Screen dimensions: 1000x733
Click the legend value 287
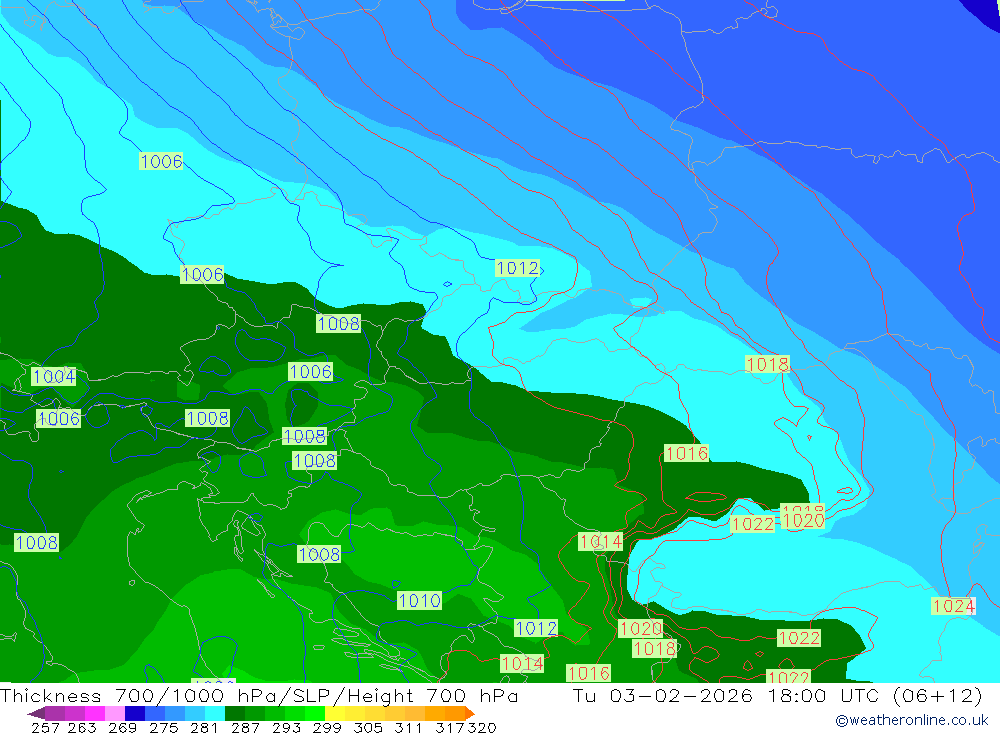[x=245, y=727]
